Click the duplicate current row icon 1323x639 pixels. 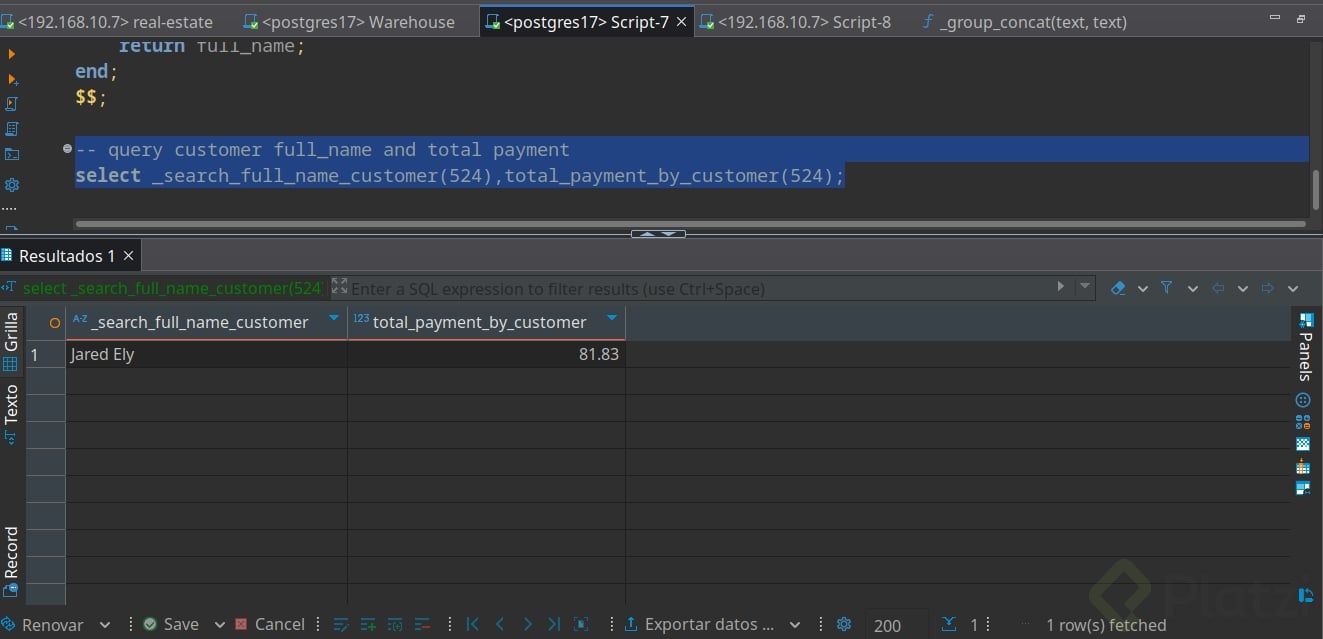click(x=394, y=624)
